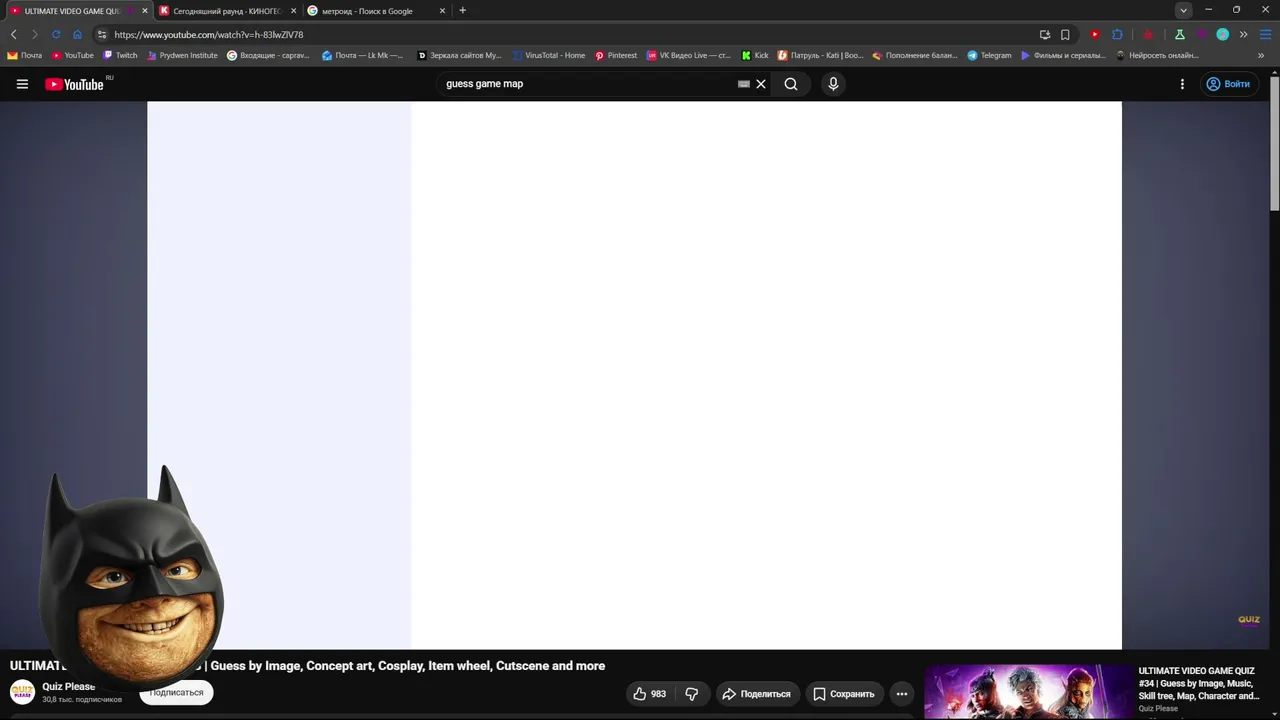Open the Зеркала сайтов bookmark
Screen dimensions: 1280x720
(459, 56)
